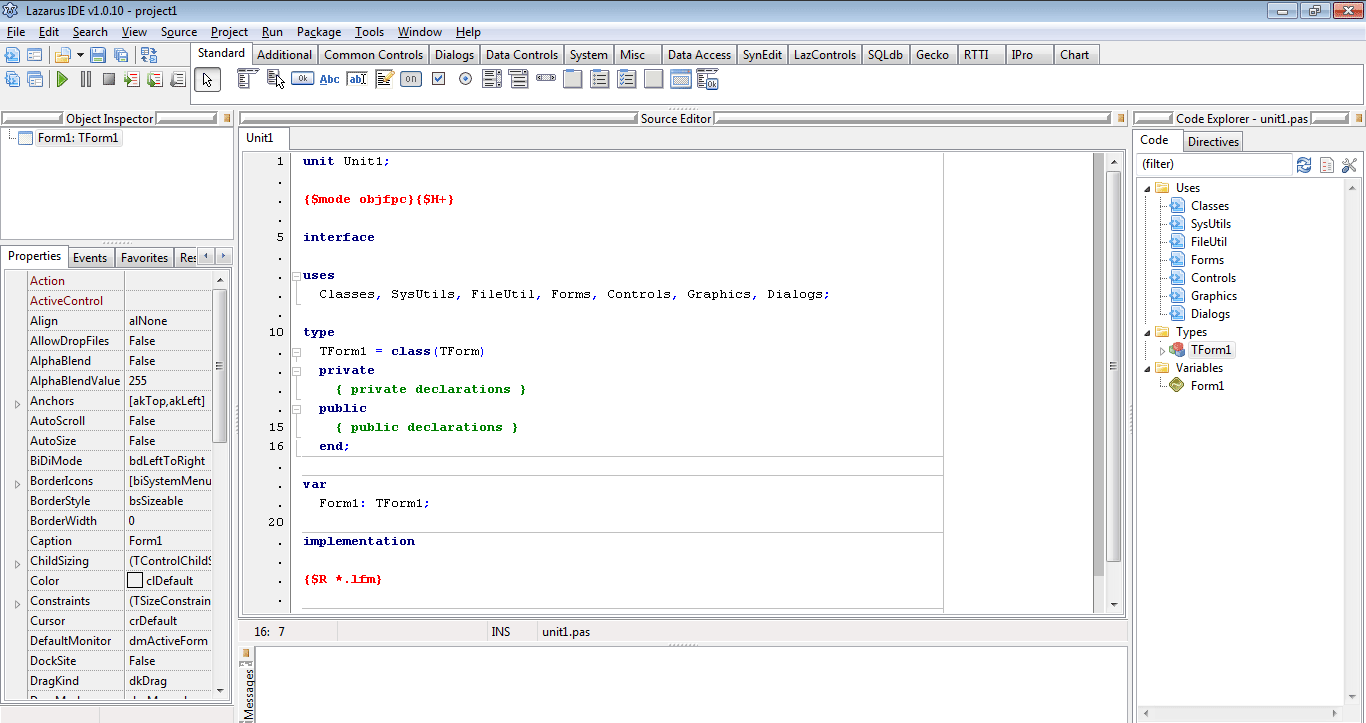
Task: Click the Open file folder icon
Action: coord(63,55)
